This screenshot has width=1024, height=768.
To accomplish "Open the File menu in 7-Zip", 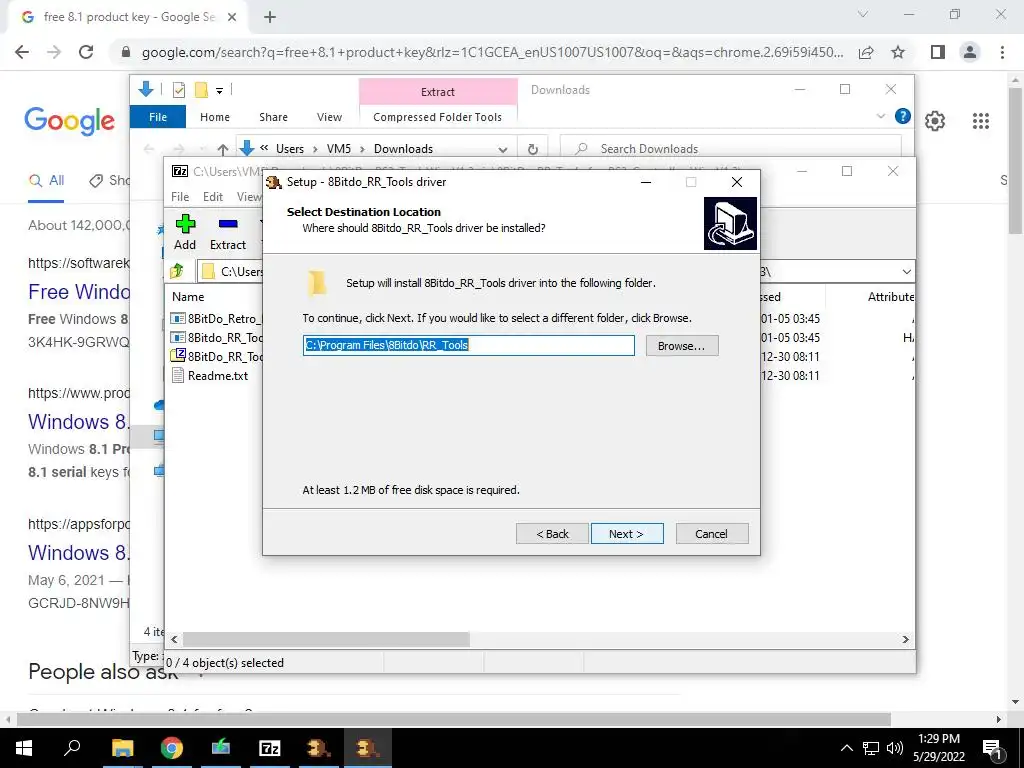I will 180,197.
